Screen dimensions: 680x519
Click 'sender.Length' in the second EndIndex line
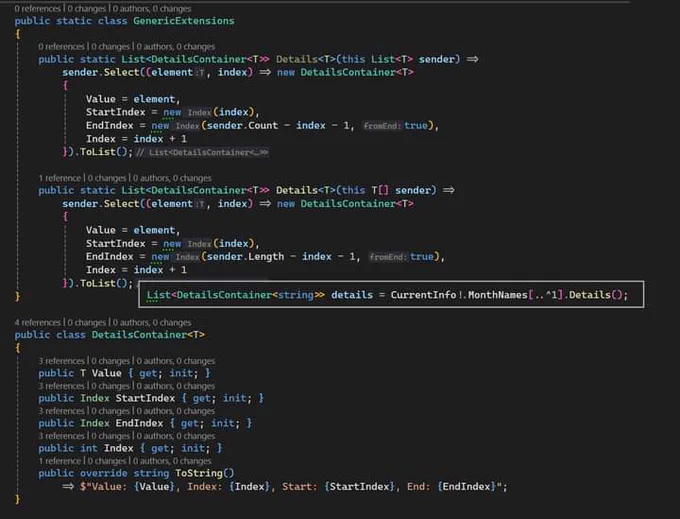245,257
